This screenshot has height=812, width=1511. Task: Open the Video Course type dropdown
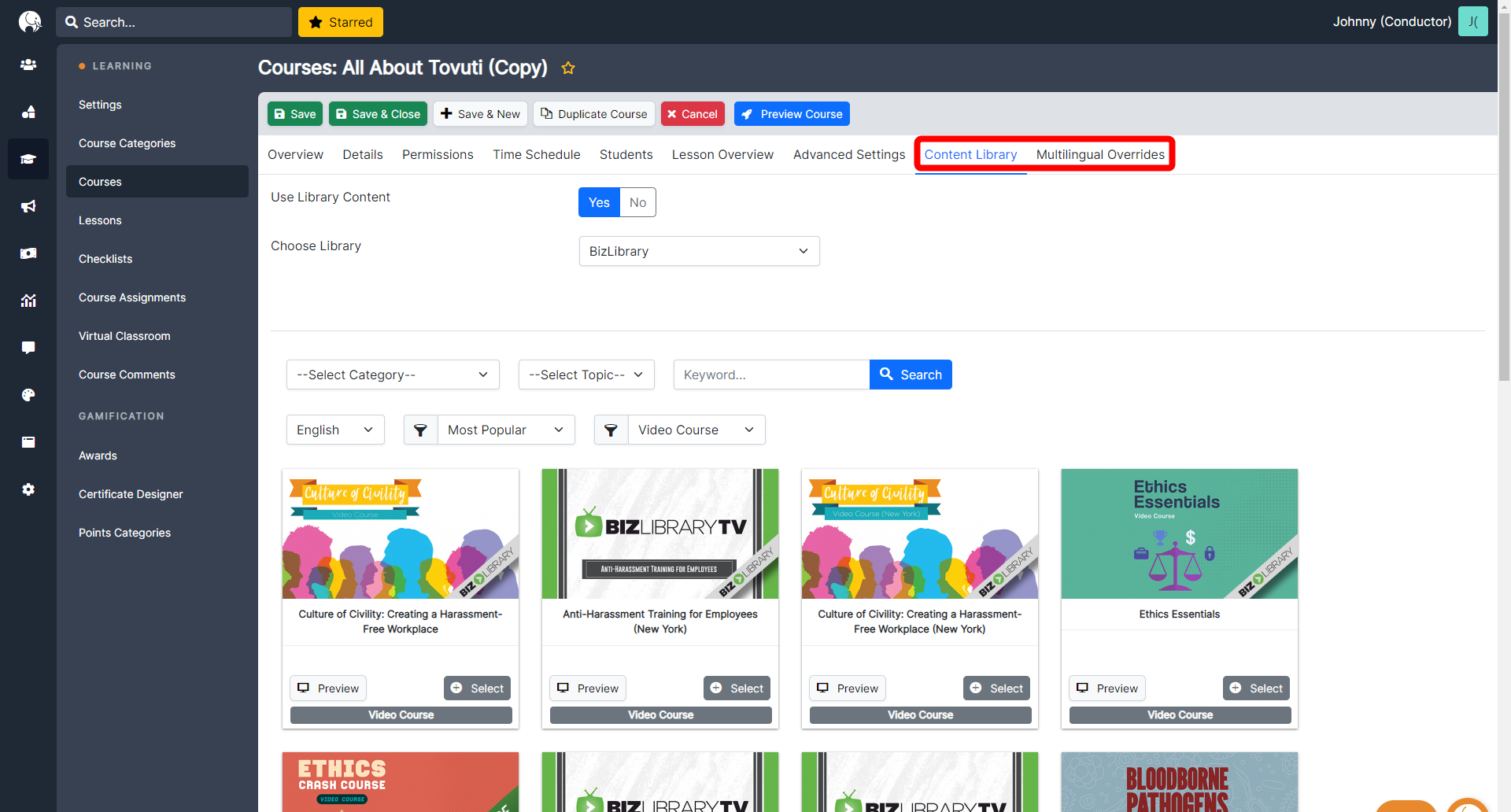coord(696,430)
